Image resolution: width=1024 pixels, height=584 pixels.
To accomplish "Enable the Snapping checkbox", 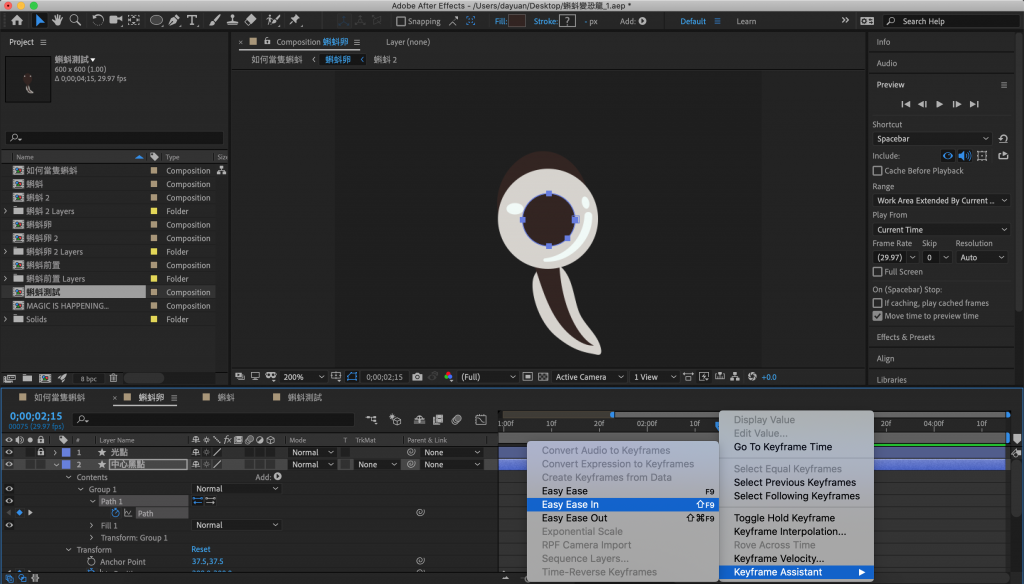I will click(400, 21).
